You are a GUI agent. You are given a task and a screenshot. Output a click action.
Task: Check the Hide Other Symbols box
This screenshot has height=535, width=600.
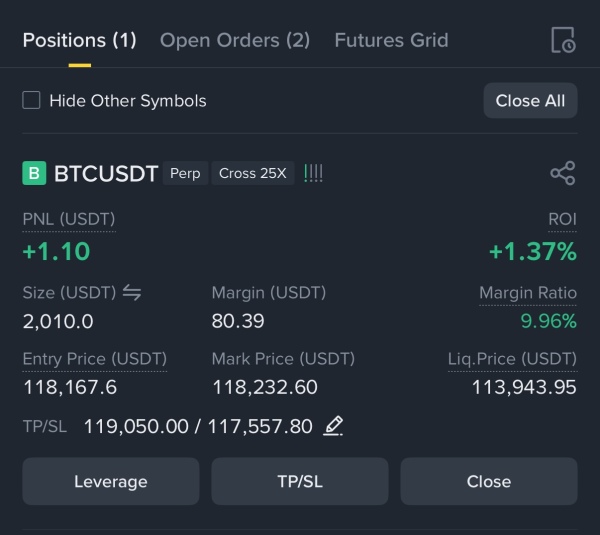point(31,100)
